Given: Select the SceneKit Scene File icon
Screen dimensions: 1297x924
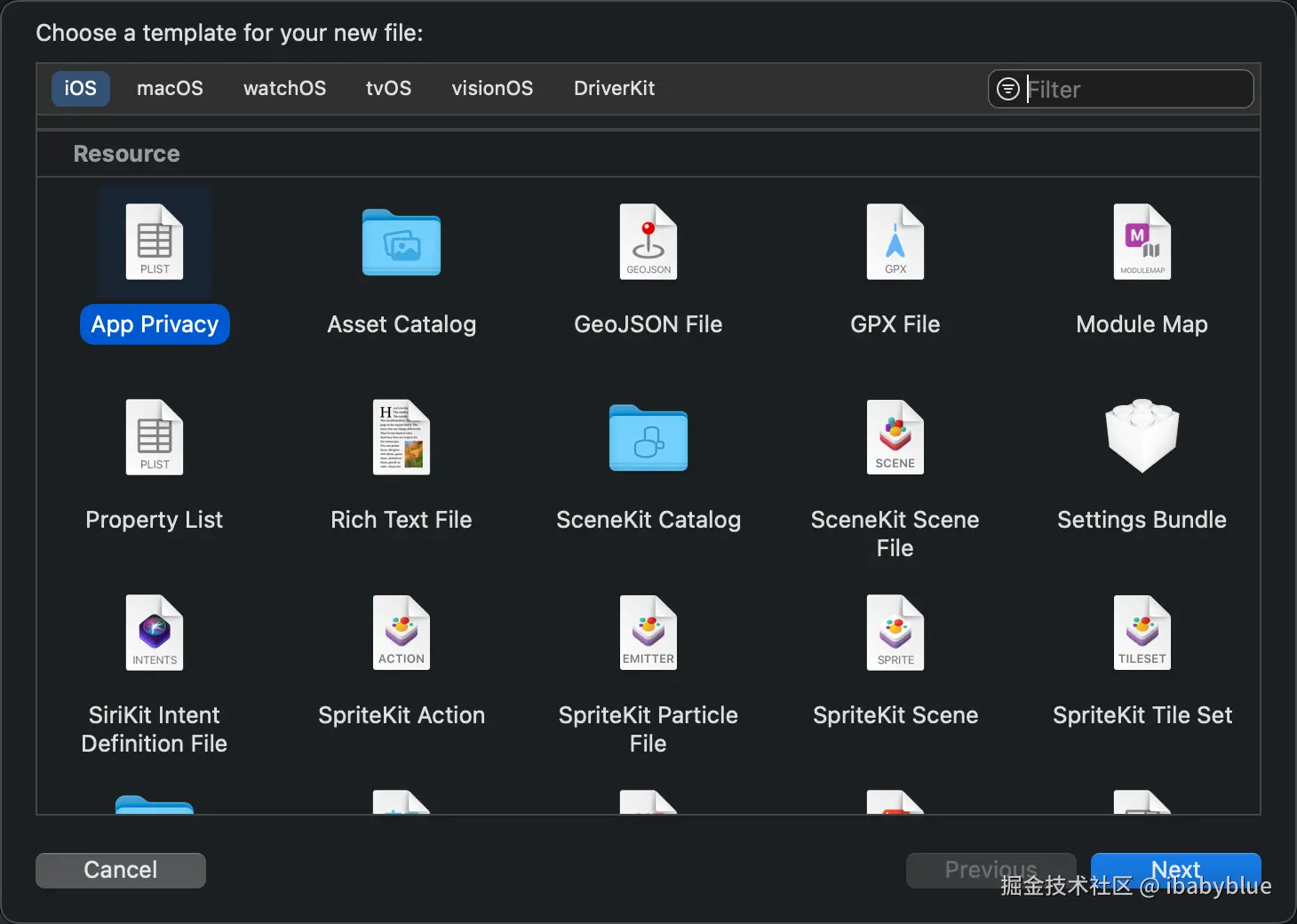Looking at the screenshot, I should (895, 437).
